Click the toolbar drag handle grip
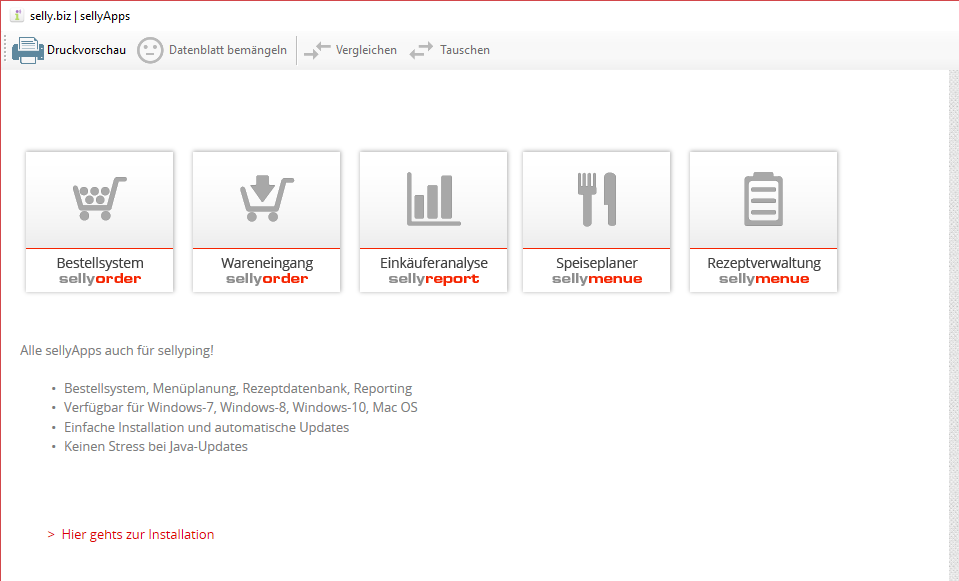The width and height of the screenshot is (959, 581). 6,50
